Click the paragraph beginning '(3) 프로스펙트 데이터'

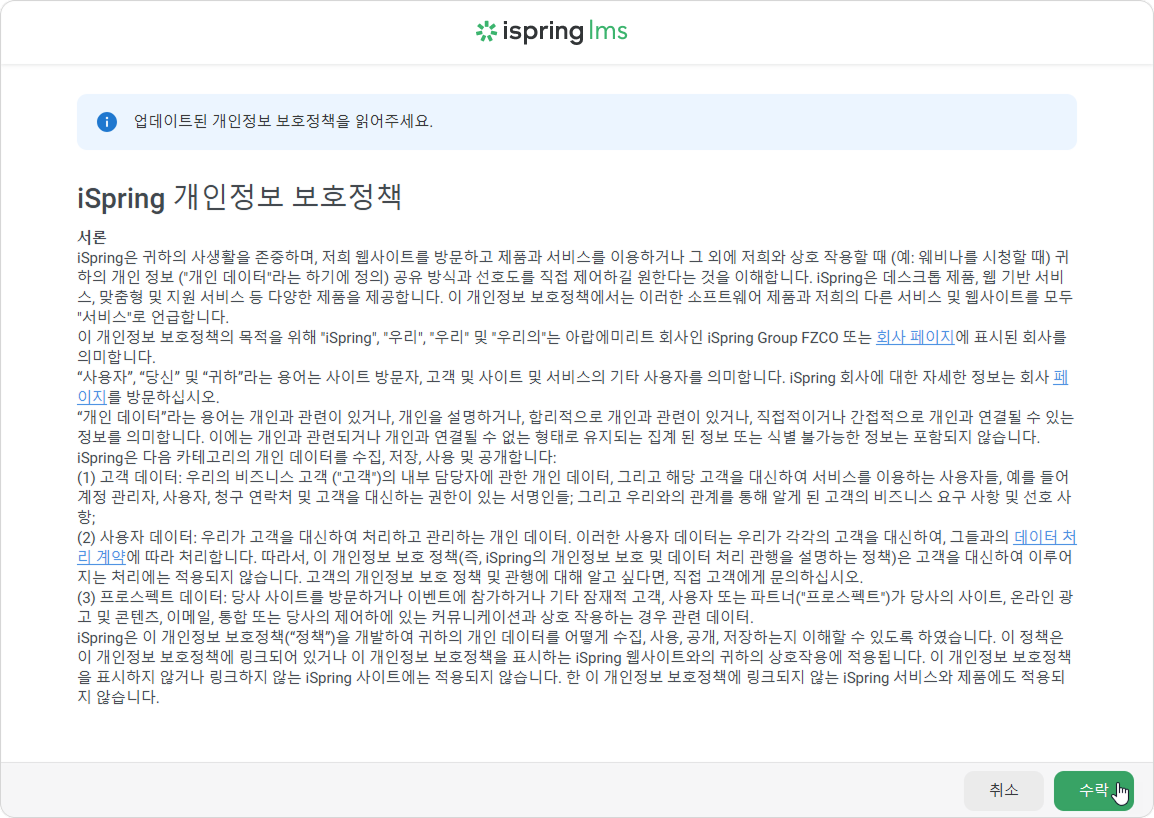(574, 607)
